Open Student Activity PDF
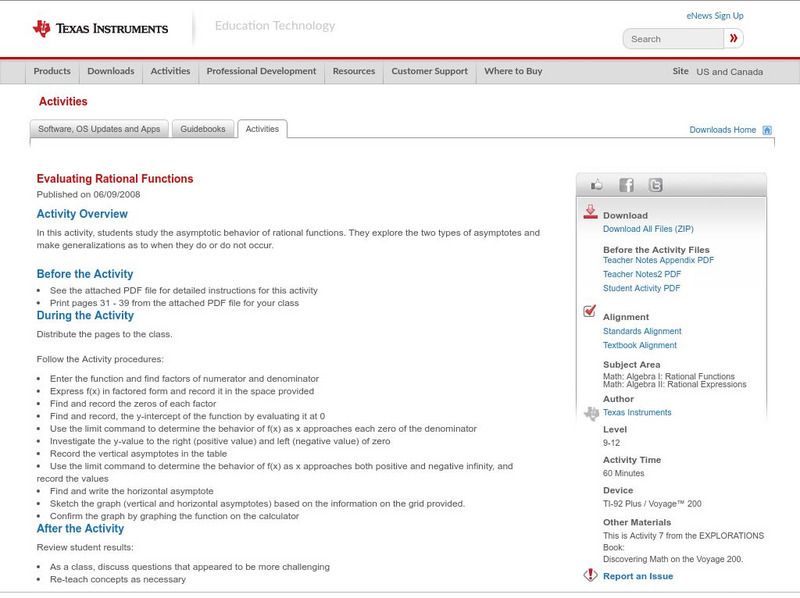 coord(641,288)
